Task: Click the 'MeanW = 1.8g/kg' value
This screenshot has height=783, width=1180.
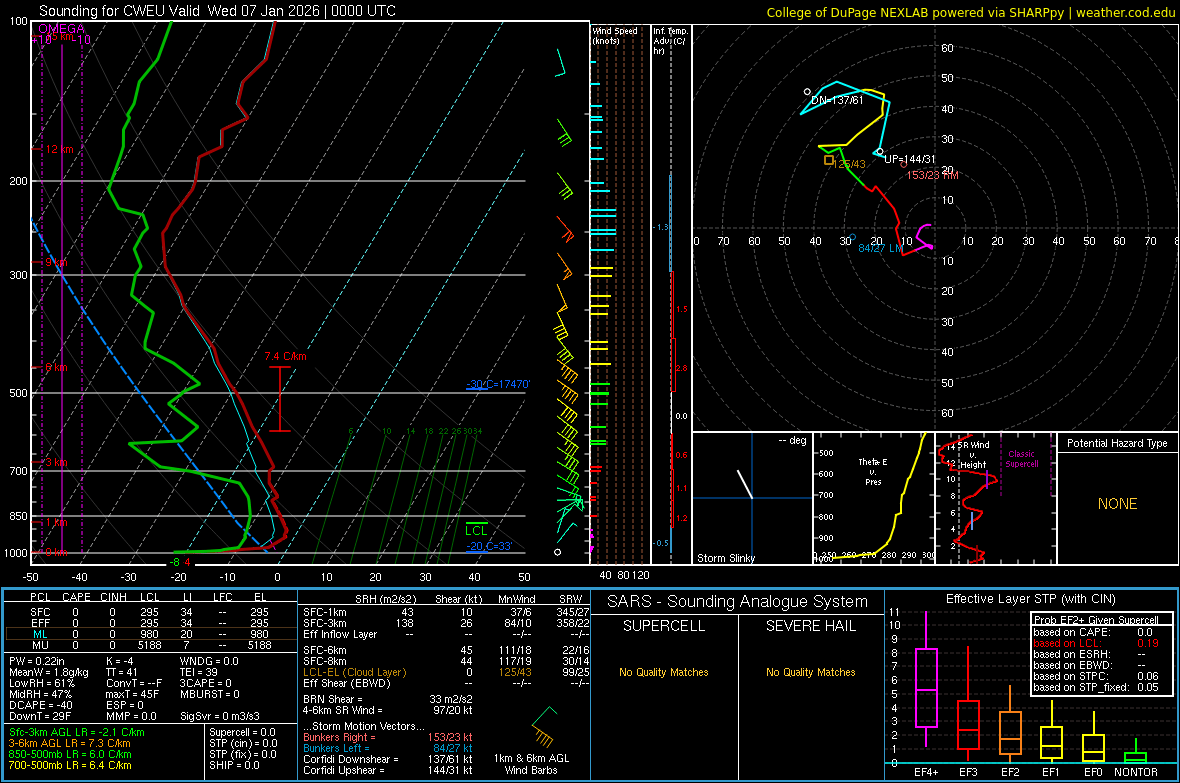Action: pos(49,672)
